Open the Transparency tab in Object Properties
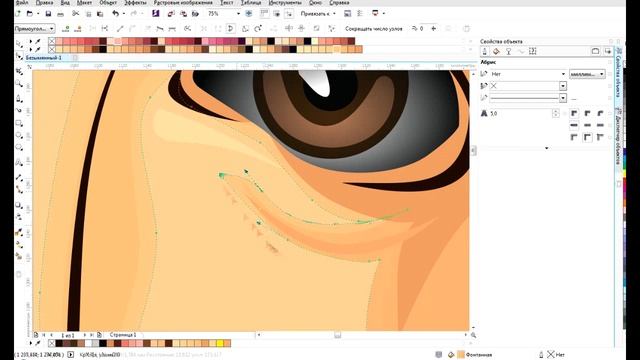The width and height of the screenshot is (640, 360). (509, 51)
